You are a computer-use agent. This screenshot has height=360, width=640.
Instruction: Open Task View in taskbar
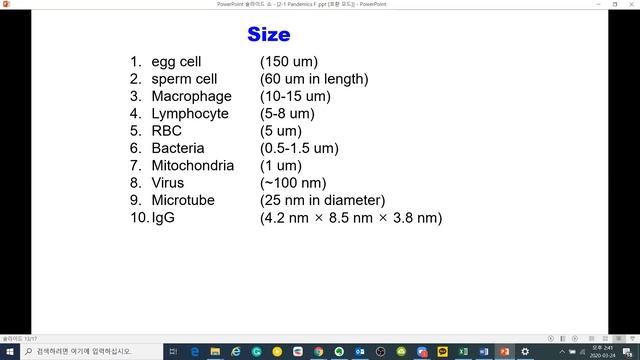(x=173, y=351)
